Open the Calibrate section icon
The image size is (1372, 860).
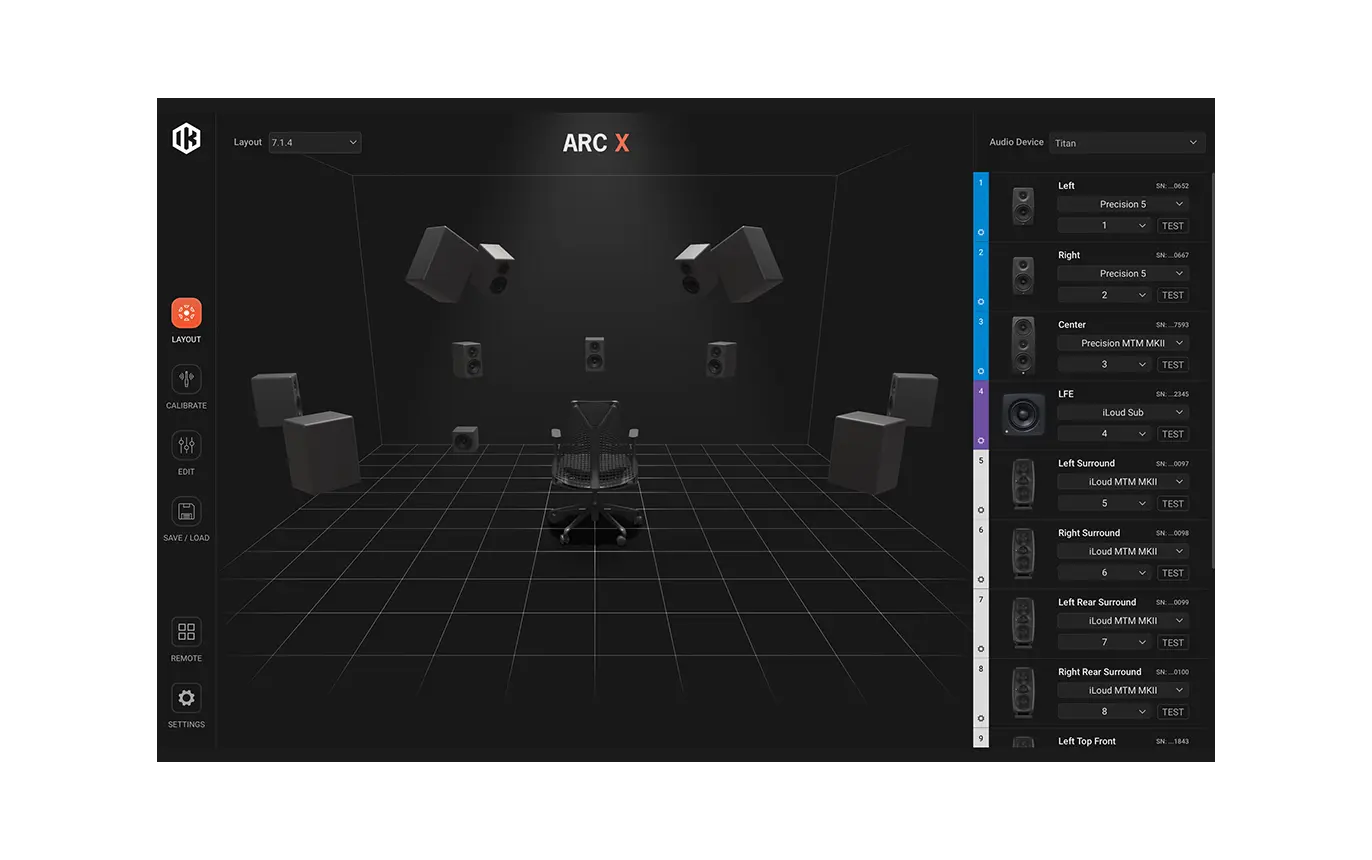click(186, 379)
